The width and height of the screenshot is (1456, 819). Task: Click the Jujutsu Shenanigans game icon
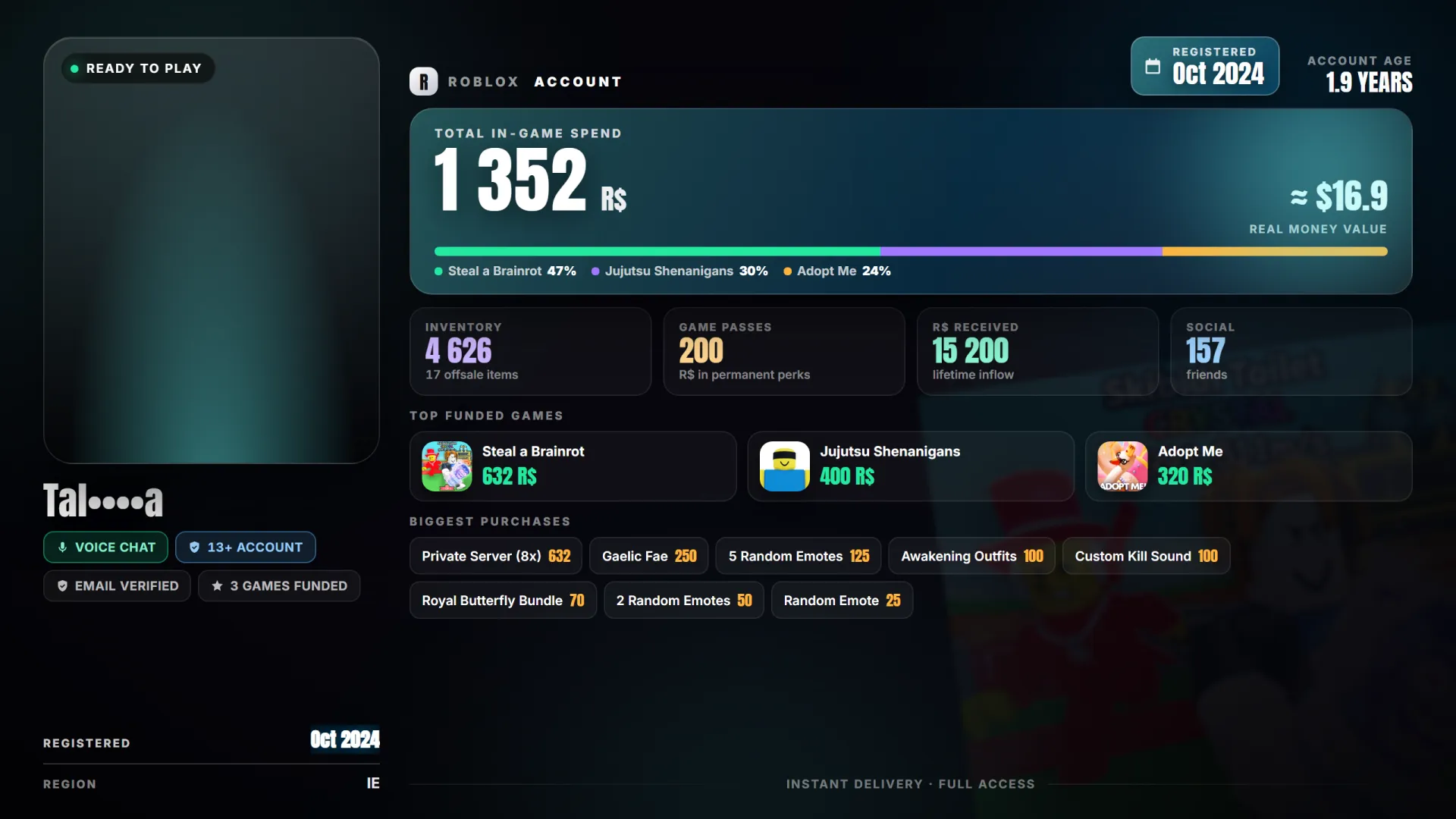pyautogui.click(x=785, y=466)
